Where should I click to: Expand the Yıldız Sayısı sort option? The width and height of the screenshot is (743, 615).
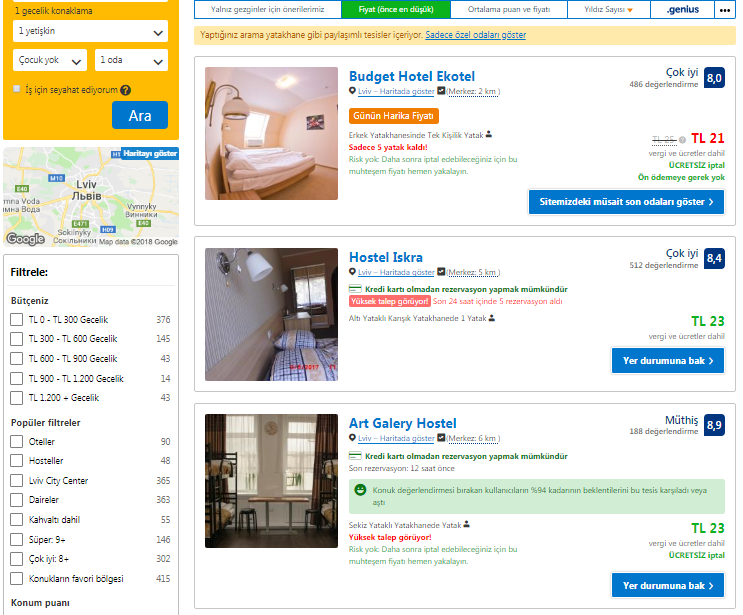tap(608, 9)
